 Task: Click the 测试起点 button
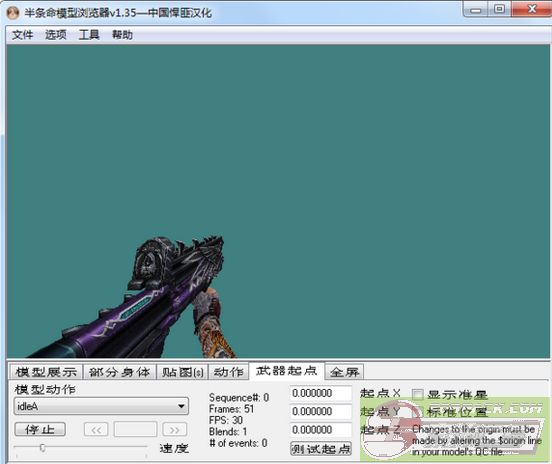pos(321,449)
